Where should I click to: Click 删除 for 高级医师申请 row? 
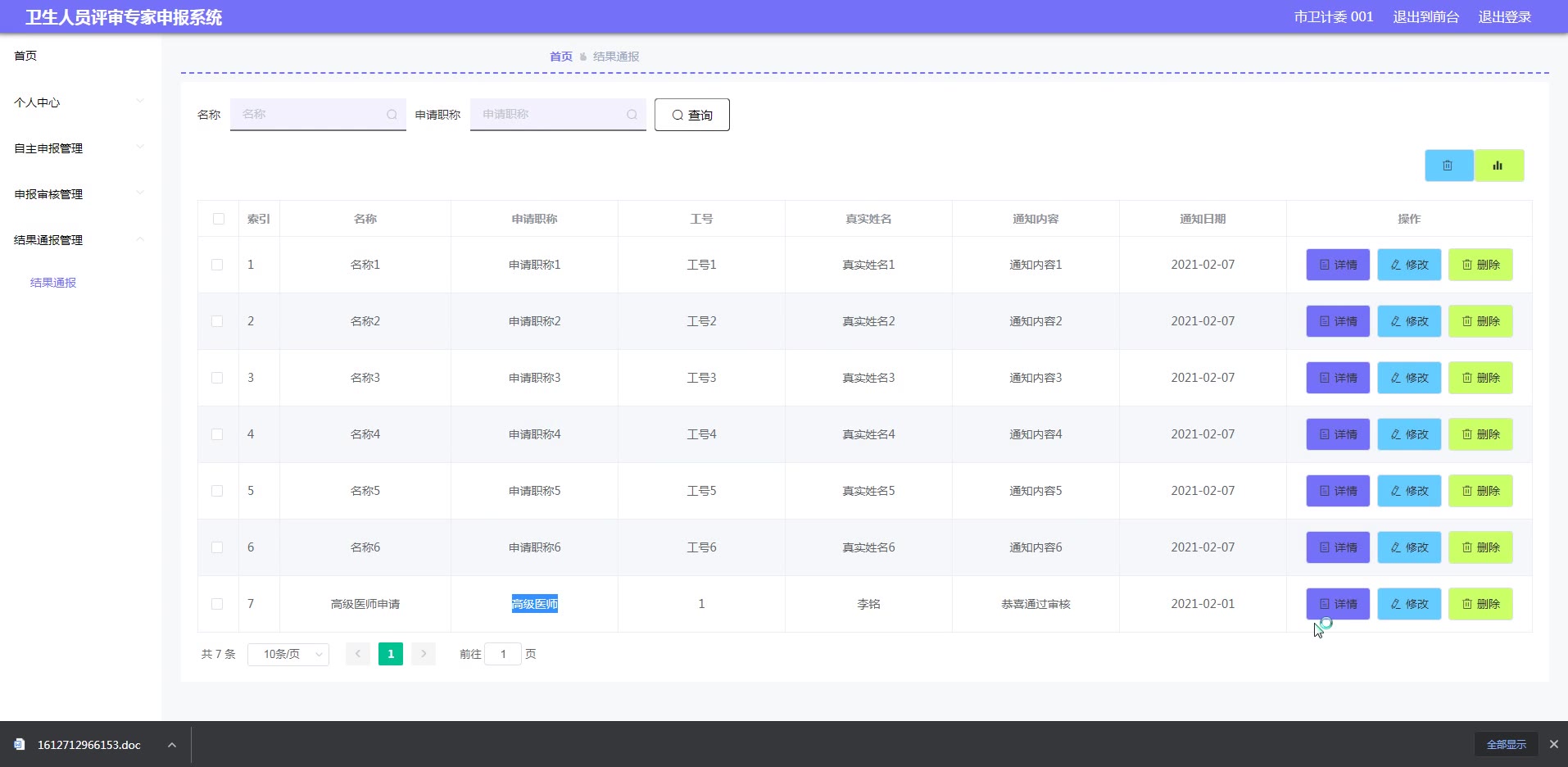(x=1480, y=604)
